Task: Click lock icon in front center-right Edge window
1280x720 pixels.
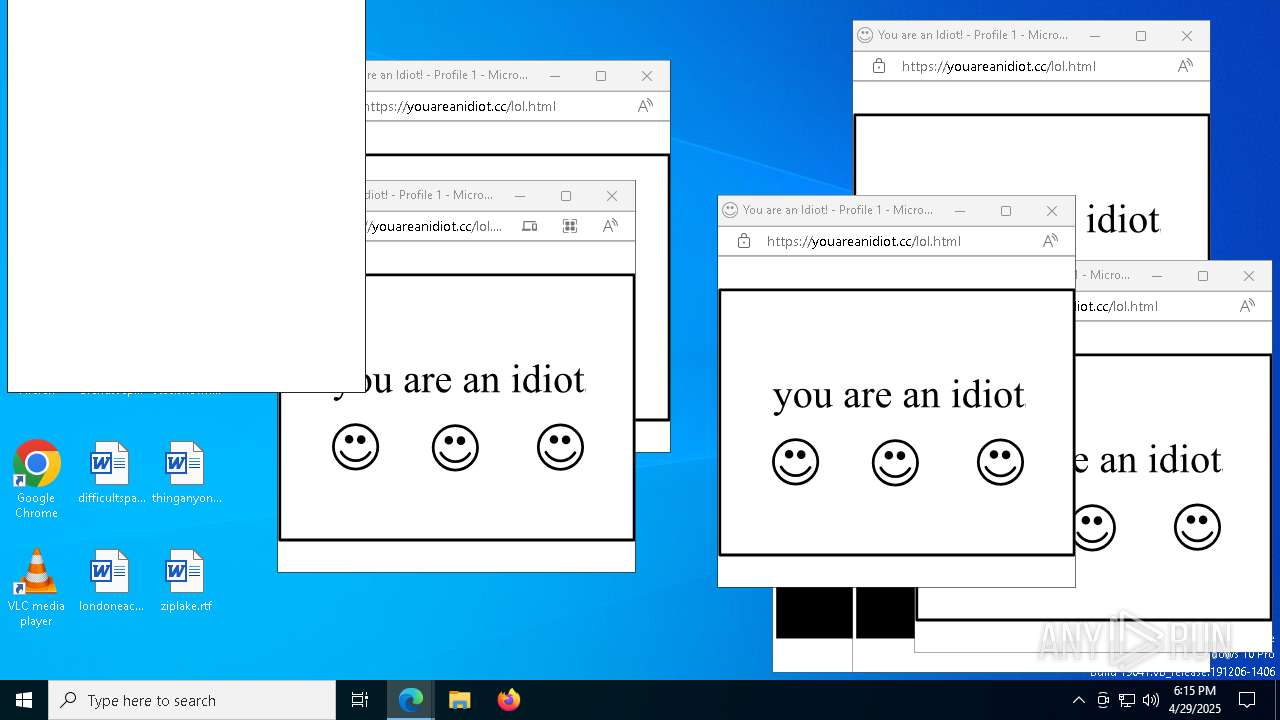Action: (x=743, y=241)
